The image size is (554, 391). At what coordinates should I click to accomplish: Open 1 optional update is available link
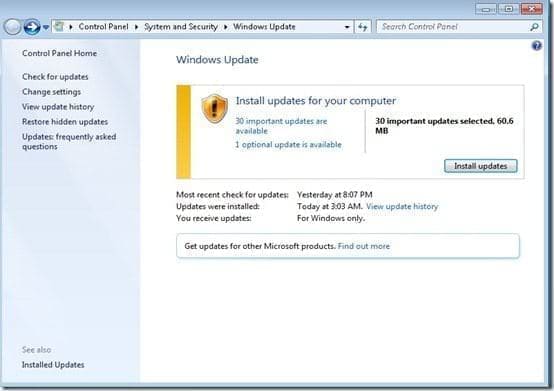pos(288,145)
